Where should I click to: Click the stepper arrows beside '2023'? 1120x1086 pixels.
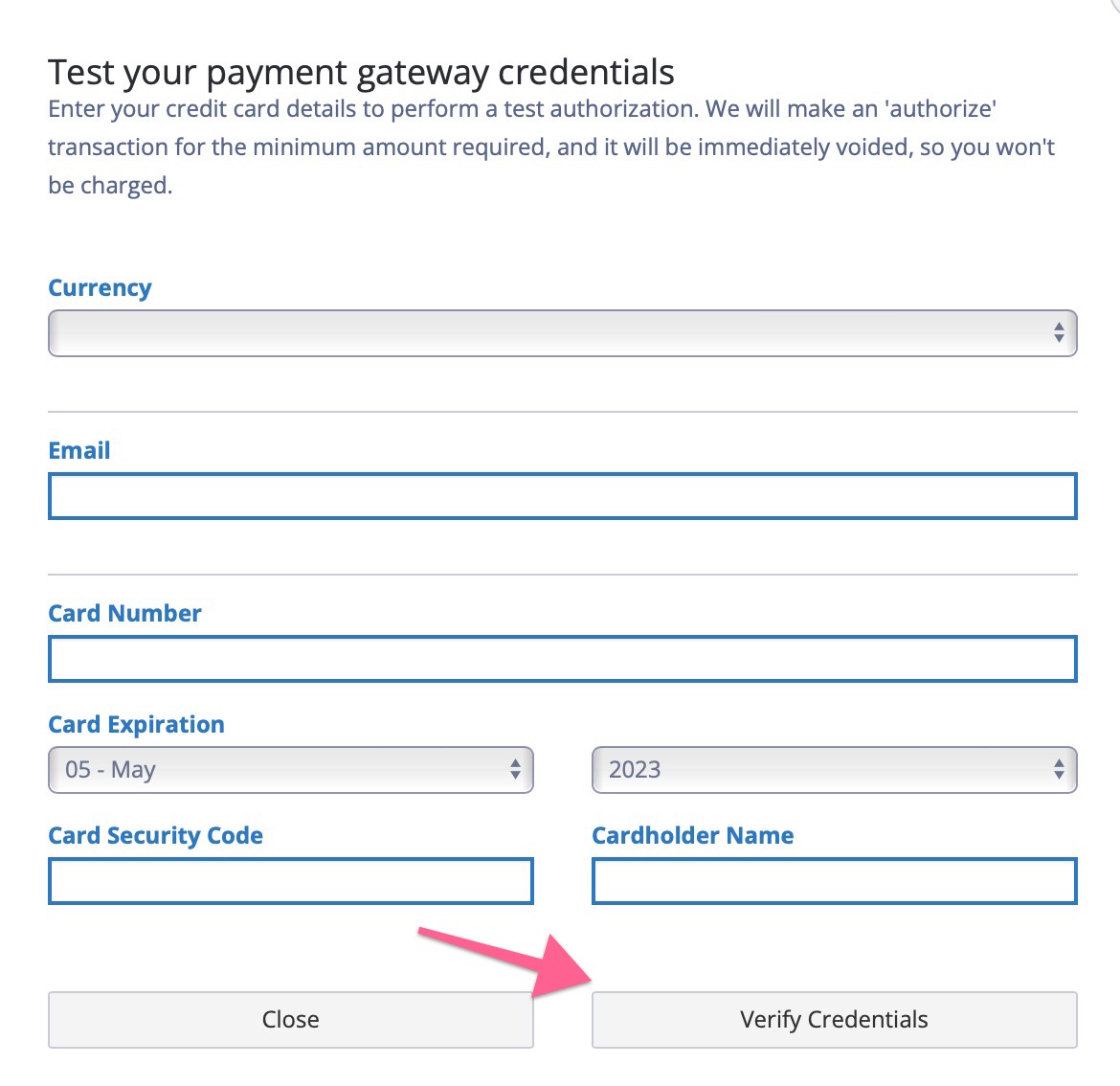[x=1059, y=769]
